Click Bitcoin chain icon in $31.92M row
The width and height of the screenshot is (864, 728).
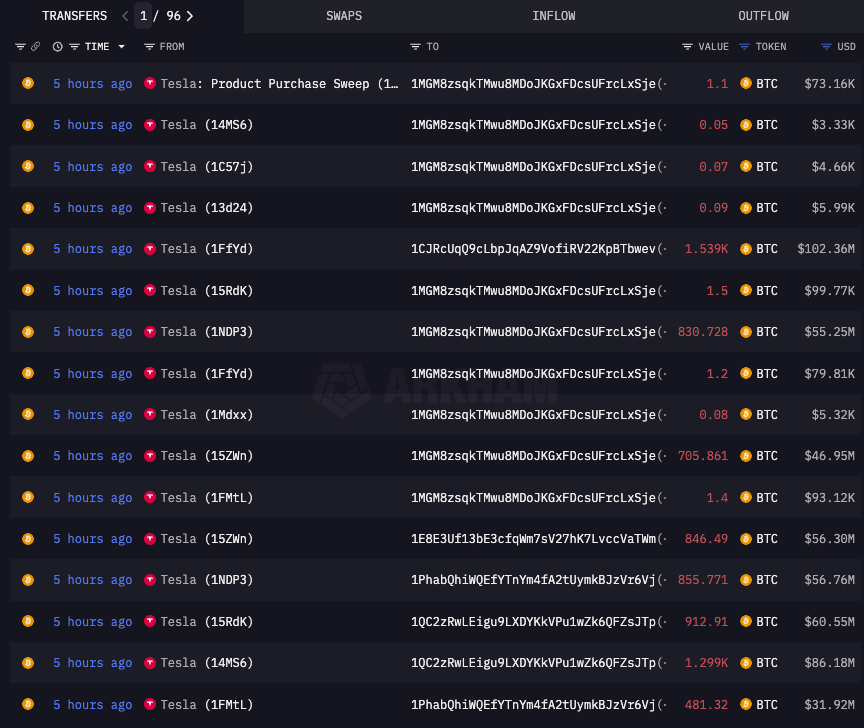28,704
